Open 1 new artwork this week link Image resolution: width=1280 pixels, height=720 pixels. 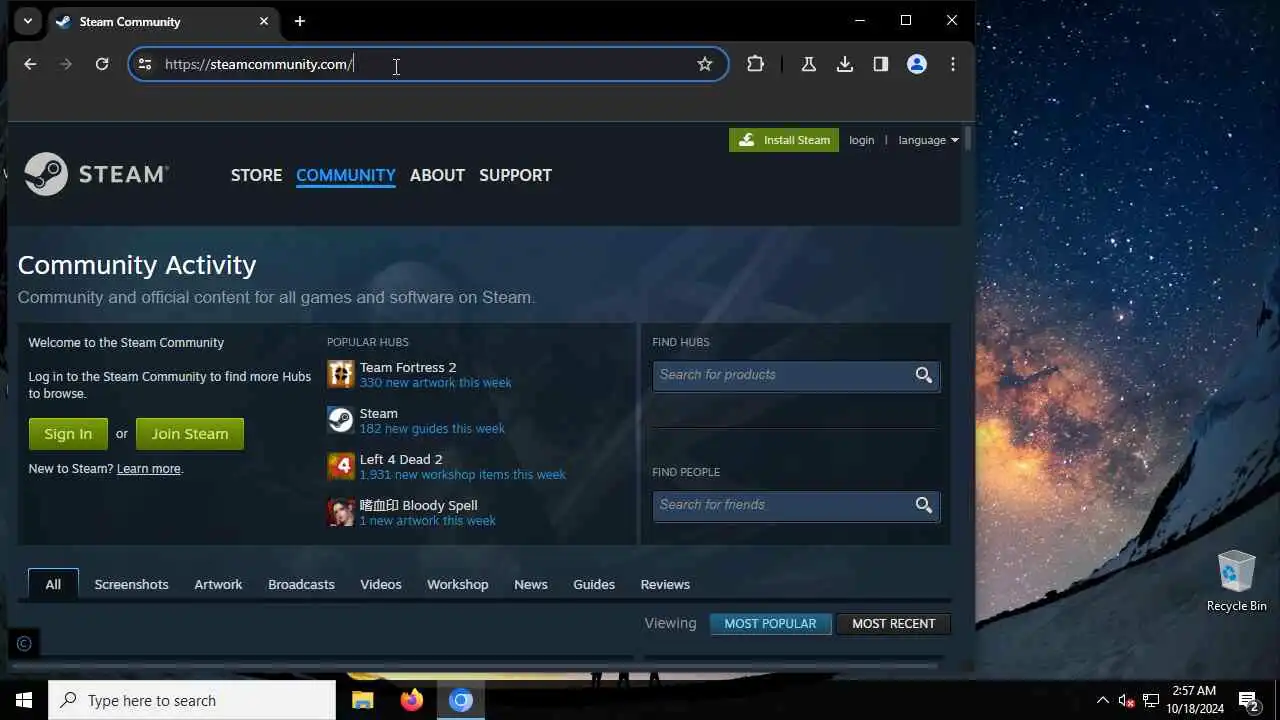click(428, 520)
